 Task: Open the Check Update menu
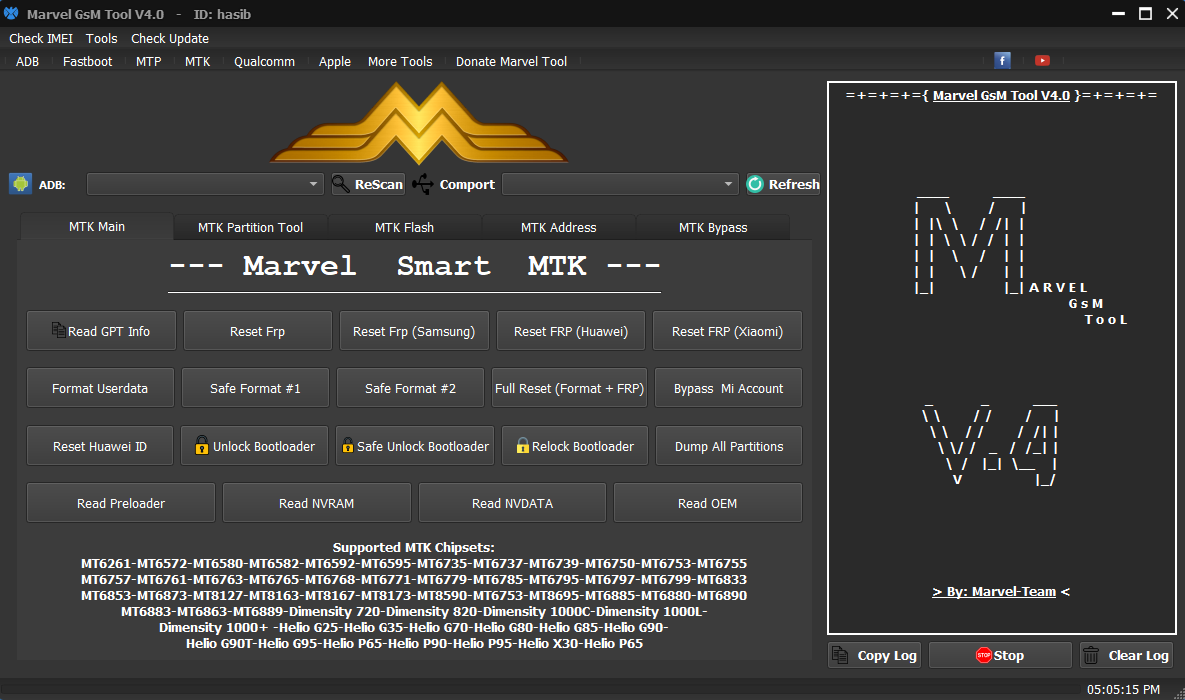pos(169,39)
